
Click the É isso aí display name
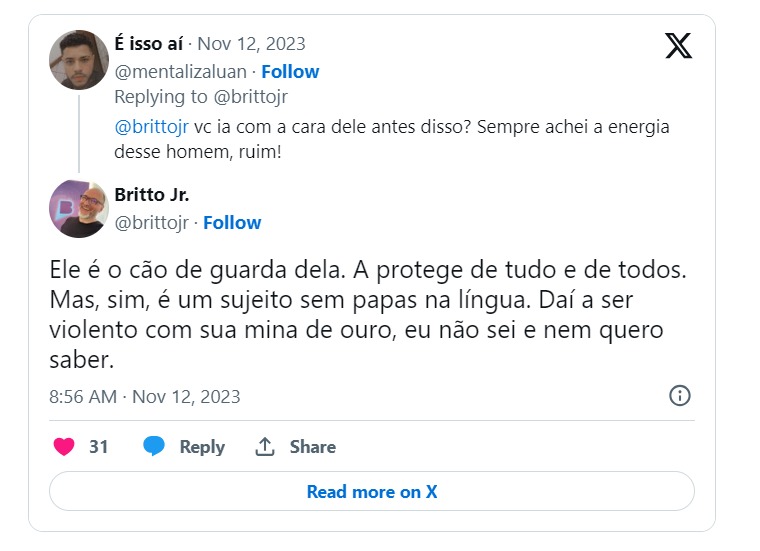[150, 44]
